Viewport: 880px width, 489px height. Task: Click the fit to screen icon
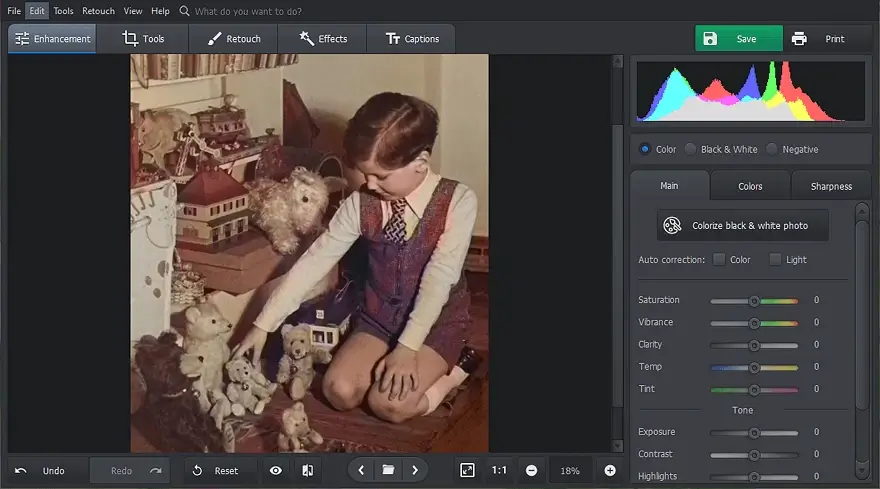pos(467,470)
